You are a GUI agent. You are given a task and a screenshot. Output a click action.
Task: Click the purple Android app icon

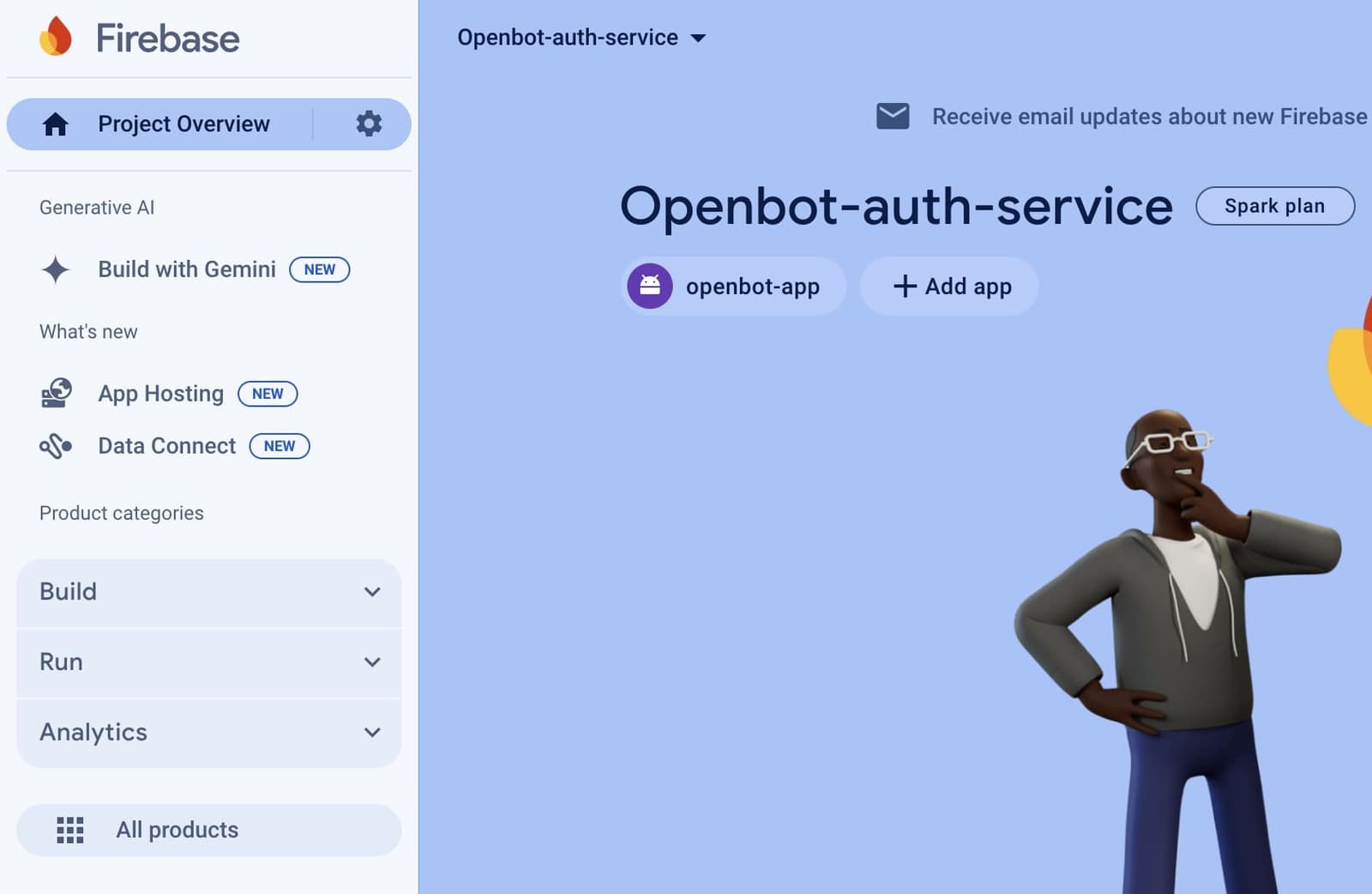650,286
